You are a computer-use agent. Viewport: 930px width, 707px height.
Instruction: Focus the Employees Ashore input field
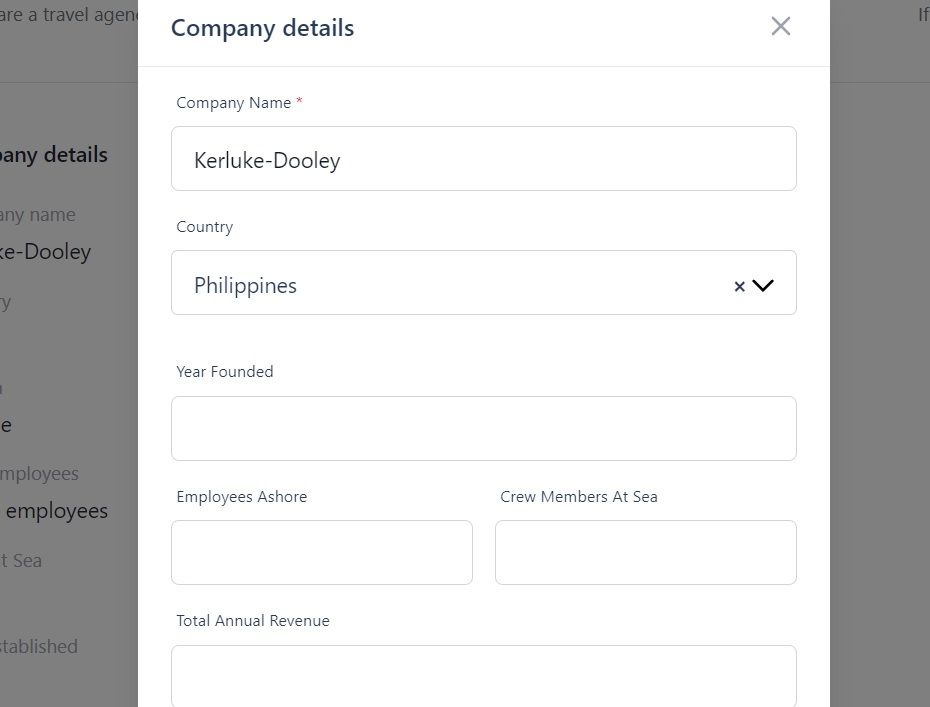pos(321,552)
